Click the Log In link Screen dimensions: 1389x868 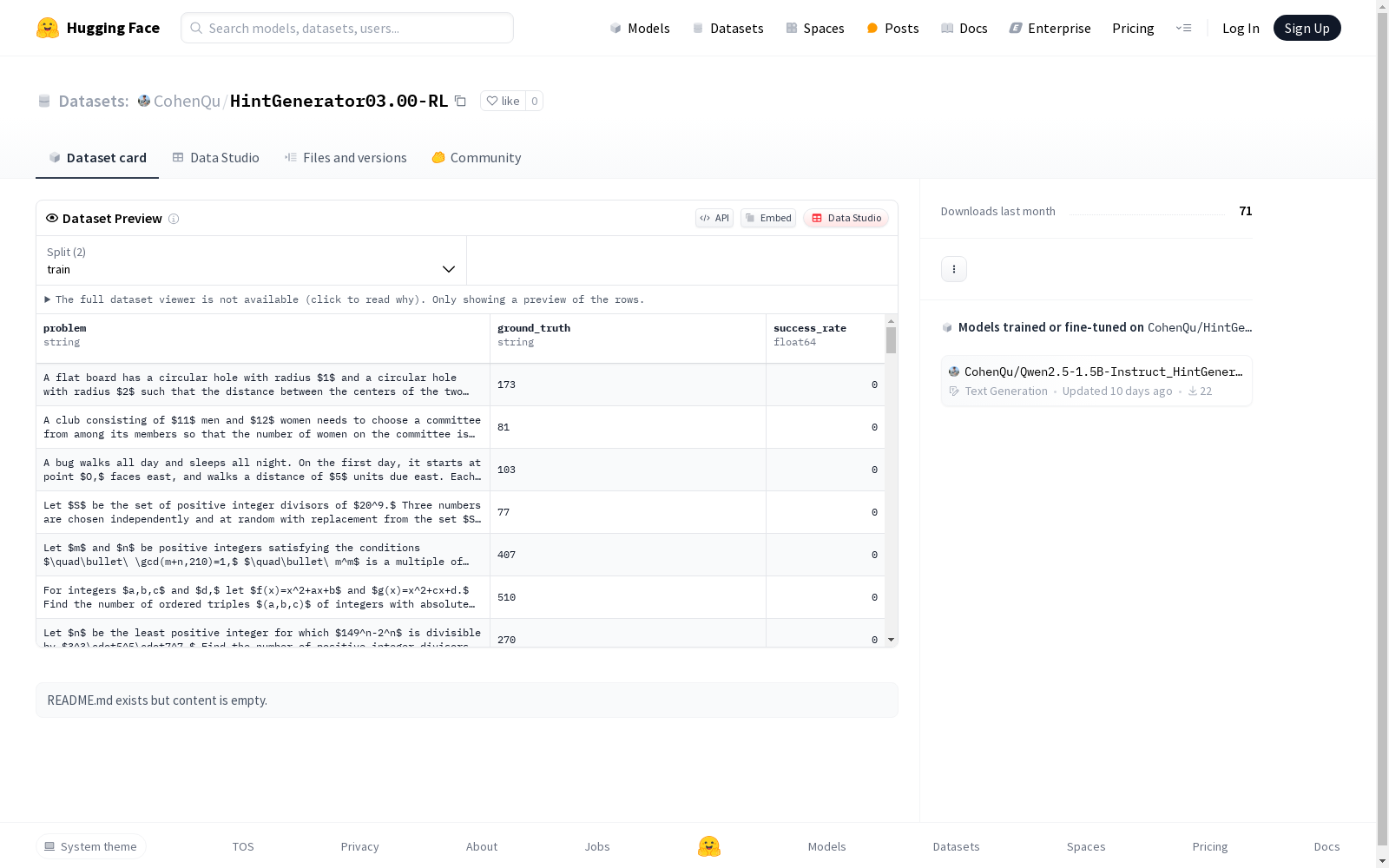1241,28
